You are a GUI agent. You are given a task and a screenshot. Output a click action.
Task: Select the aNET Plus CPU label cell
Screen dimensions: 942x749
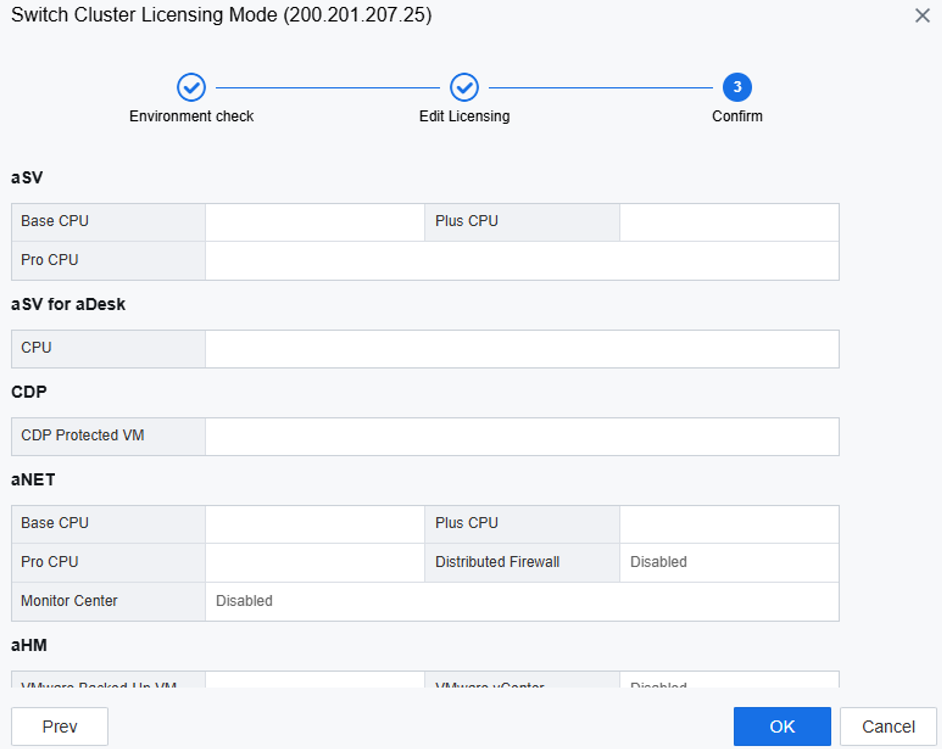point(522,524)
